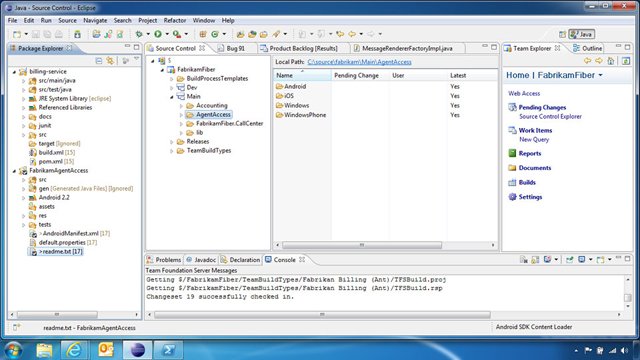This screenshot has width=640, height=360.
Task: Collapse the FabrikamAgentAccess project node
Action: tap(14, 171)
